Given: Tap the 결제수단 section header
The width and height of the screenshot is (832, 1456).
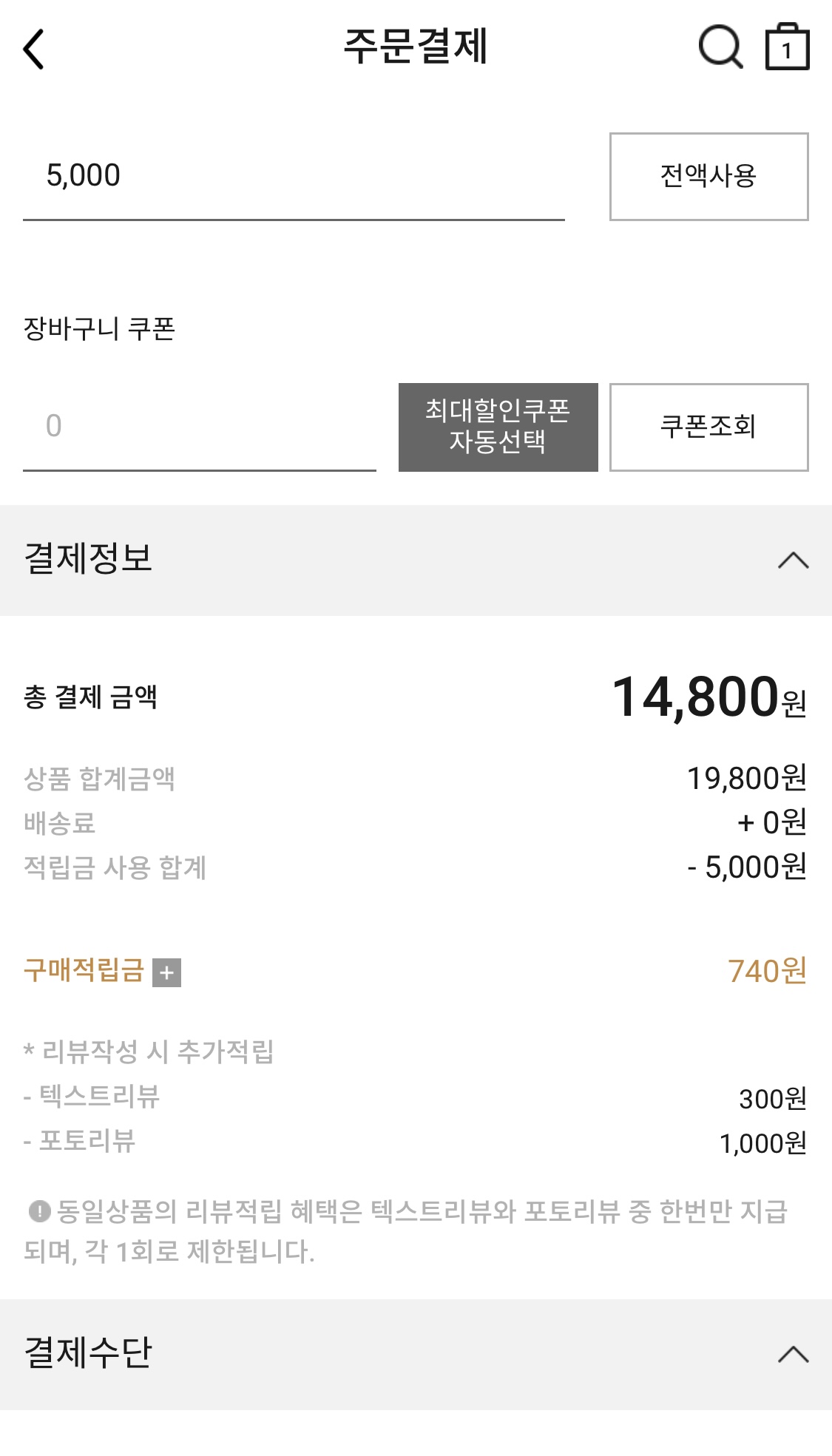Looking at the screenshot, I should tap(416, 1355).
